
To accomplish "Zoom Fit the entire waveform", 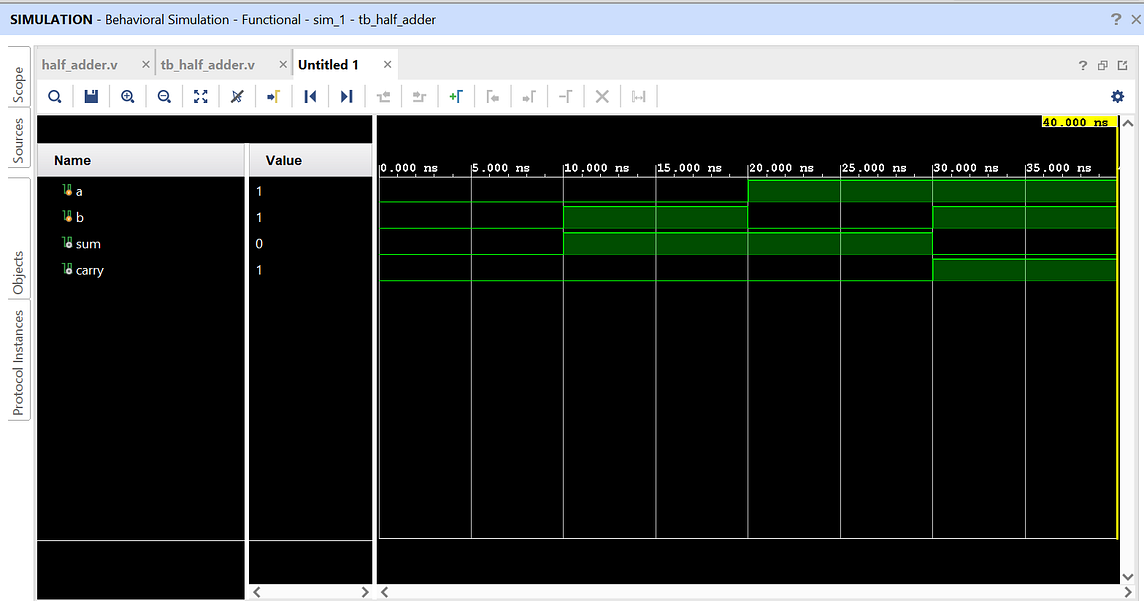I will pyautogui.click(x=200, y=96).
